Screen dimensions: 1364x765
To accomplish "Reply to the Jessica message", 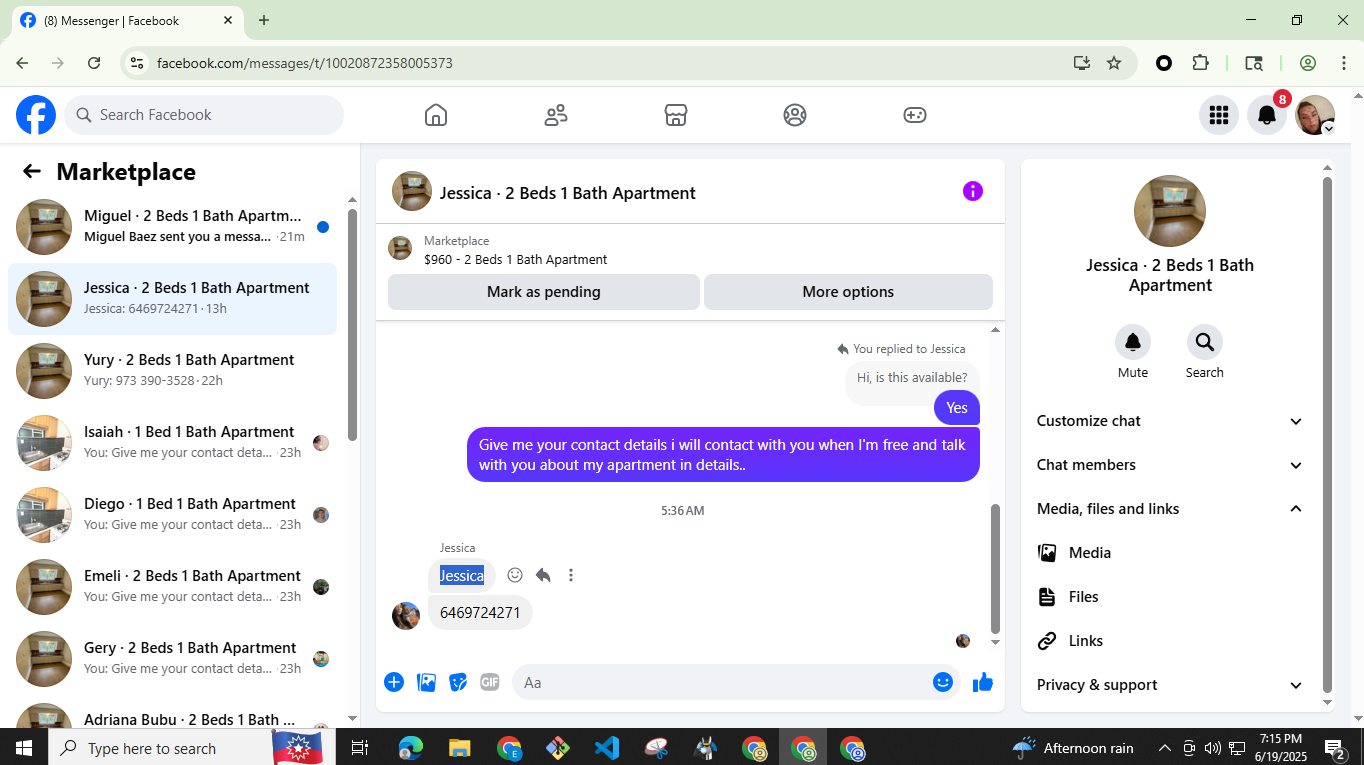I will pyautogui.click(x=543, y=575).
